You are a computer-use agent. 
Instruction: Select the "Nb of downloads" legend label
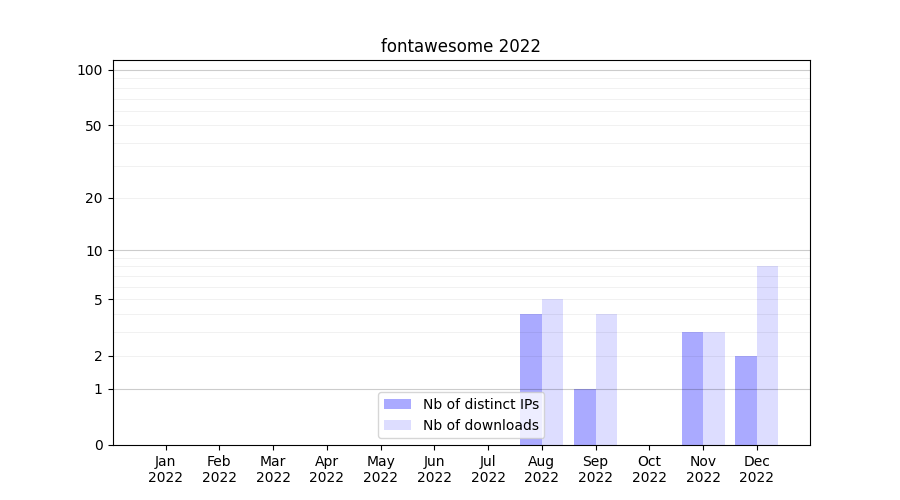pos(480,425)
